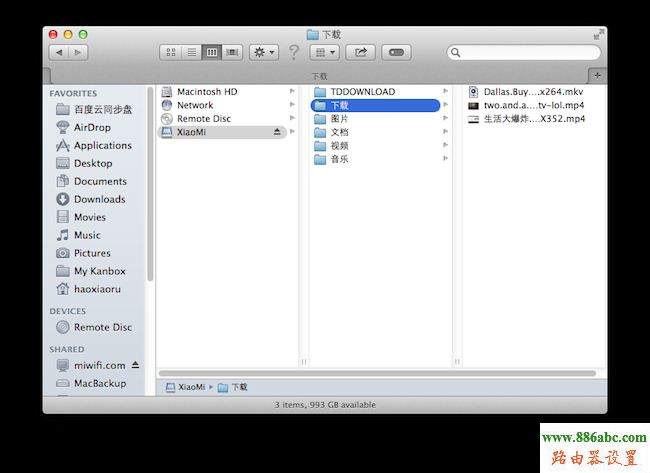Expand the TDDOWNLOAD folder
The width and height of the screenshot is (650, 473).
445,92
